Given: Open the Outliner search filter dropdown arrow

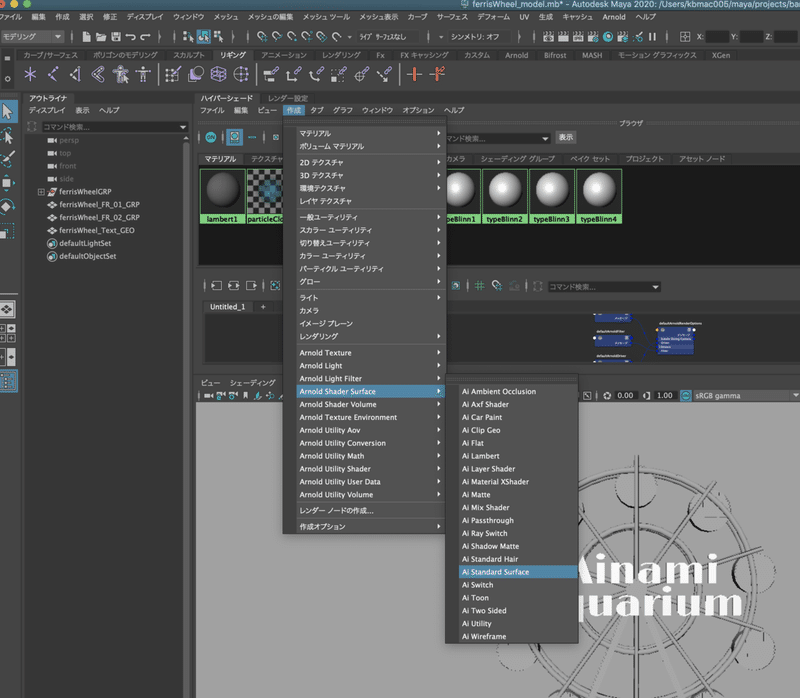Looking at the screenshot, I should [x=183, y=127].
